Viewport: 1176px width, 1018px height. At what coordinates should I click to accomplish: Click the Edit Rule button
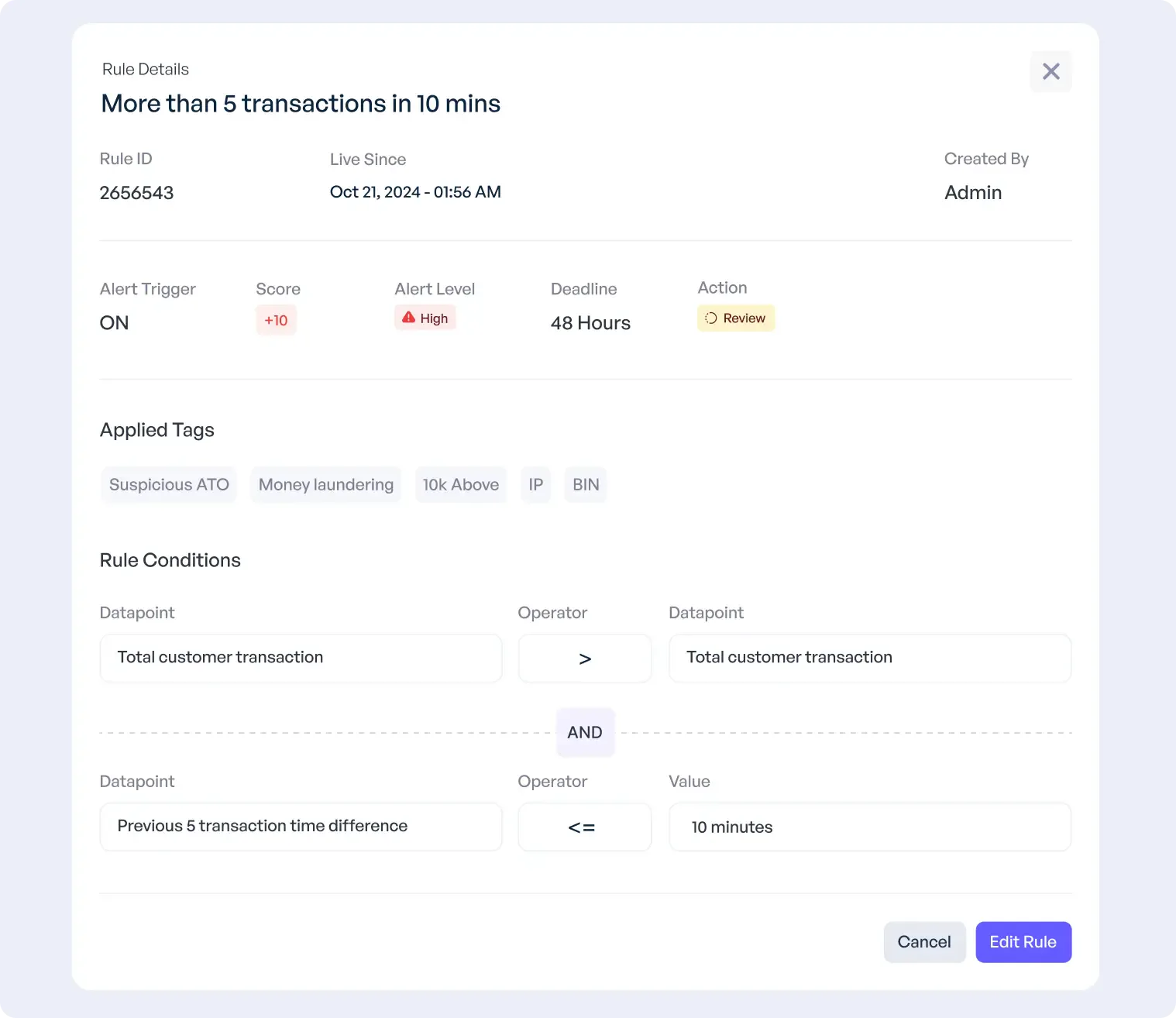(x=1023, y=942)
